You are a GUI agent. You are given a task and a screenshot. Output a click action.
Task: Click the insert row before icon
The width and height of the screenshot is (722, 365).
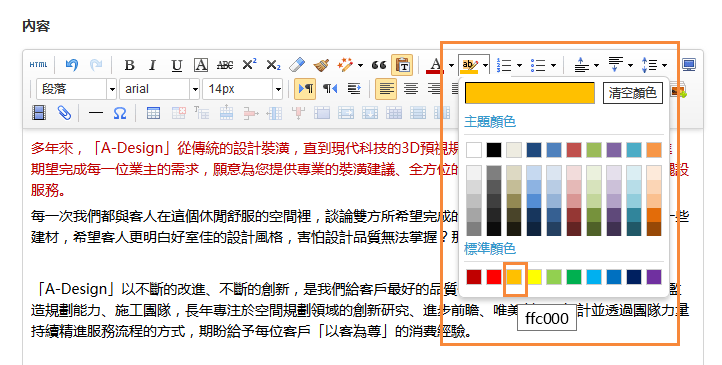pos(226,113)
